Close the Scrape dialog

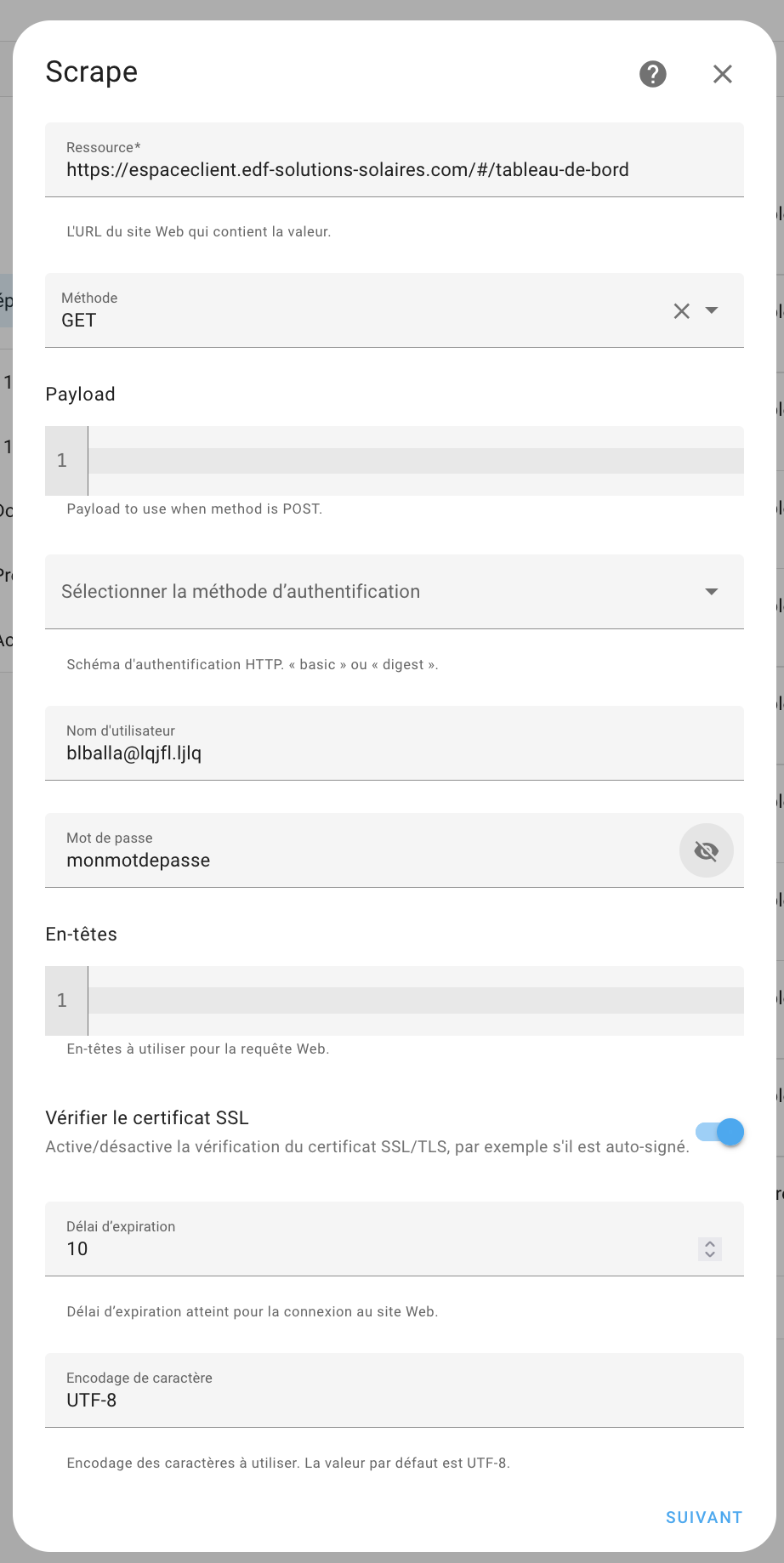[x=723, y=74]
